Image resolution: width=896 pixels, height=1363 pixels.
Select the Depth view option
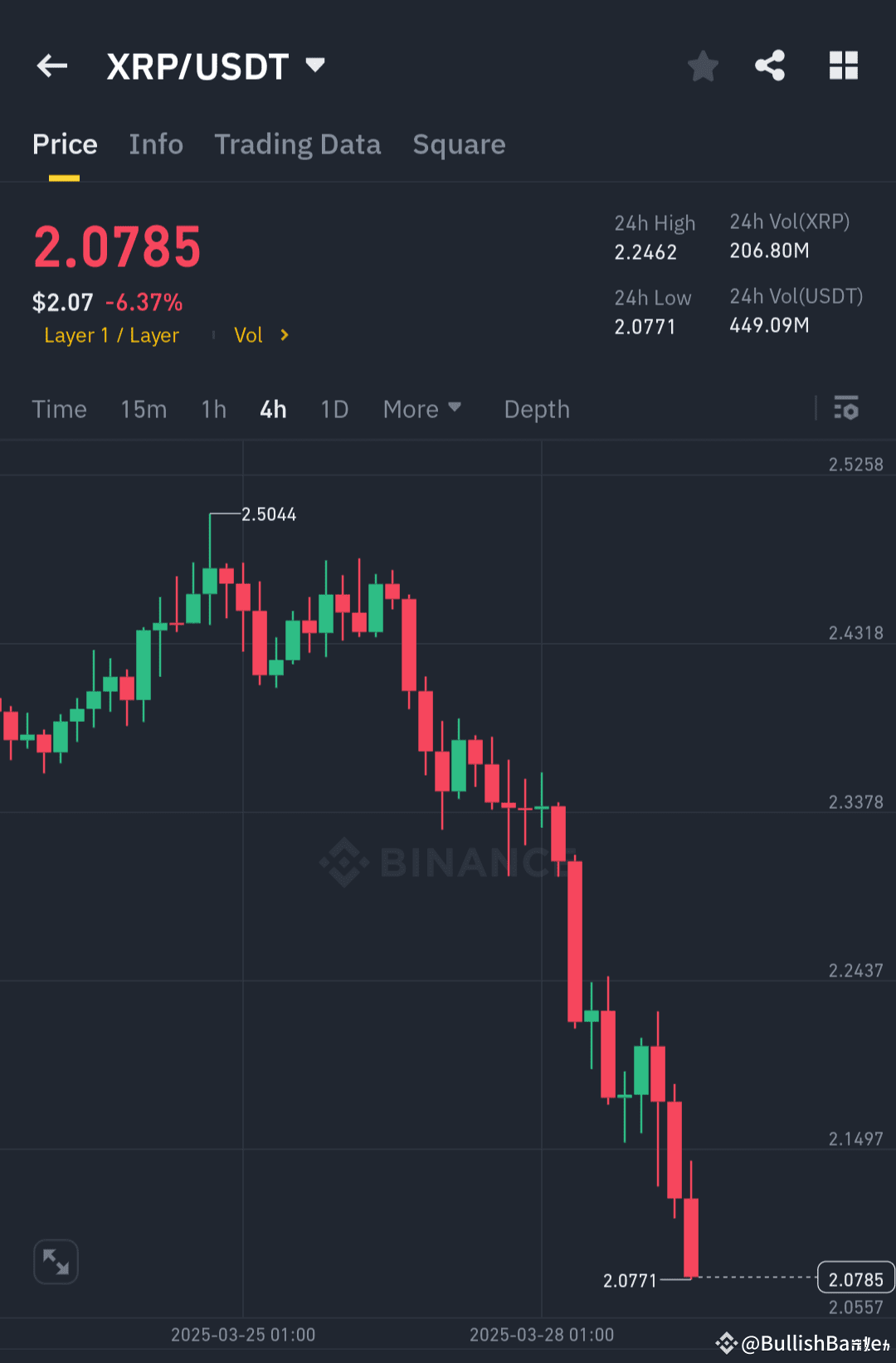coord(536,408)
